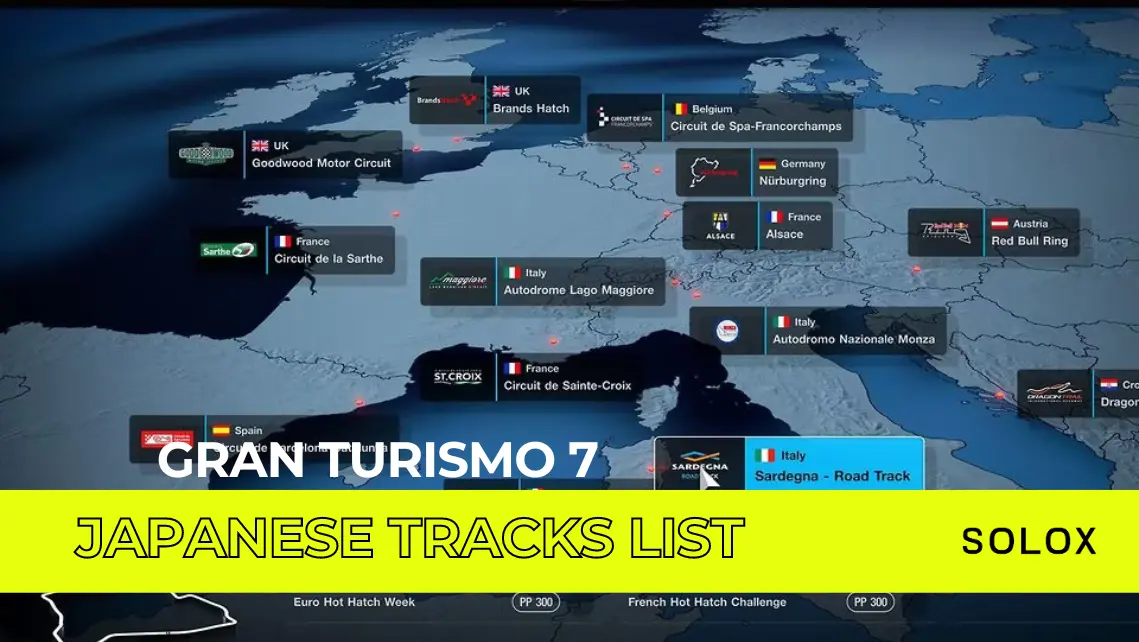Click Italy flag on Sardegna card
The width and height of the screenshot is (1139, 642).
[765, 455]
